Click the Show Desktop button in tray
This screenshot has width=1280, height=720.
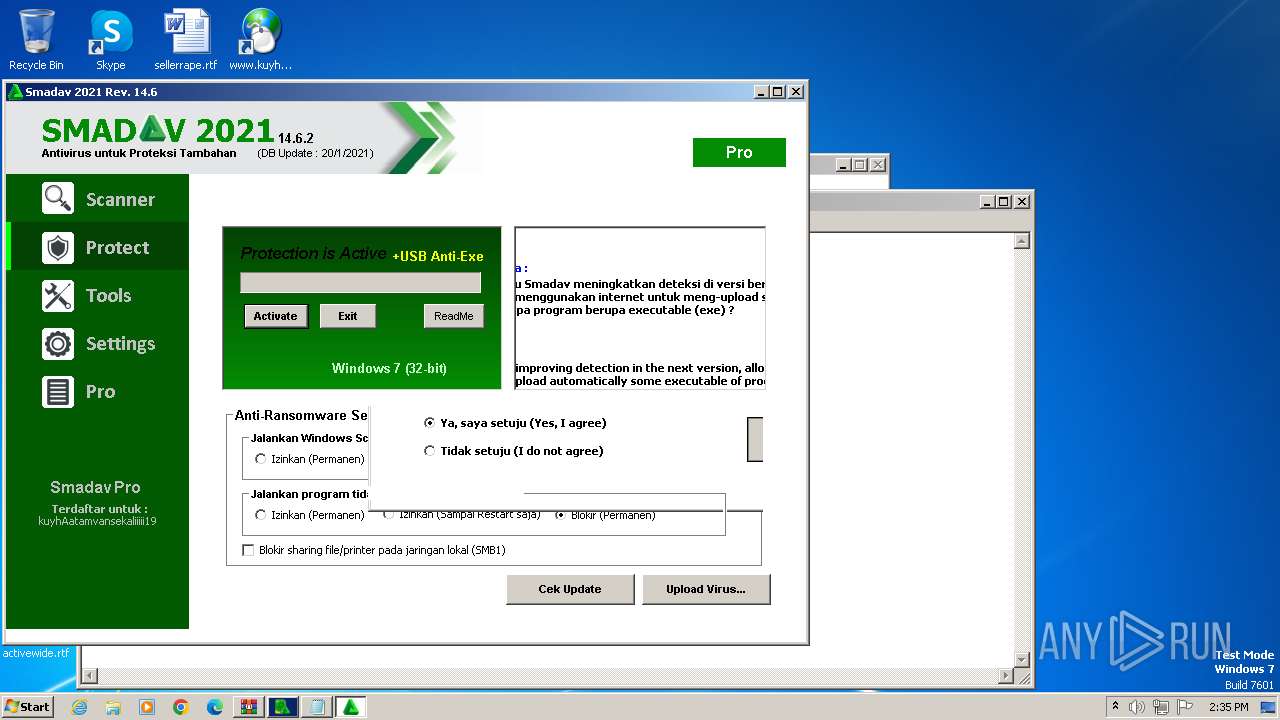click(x=1270, y=707)
